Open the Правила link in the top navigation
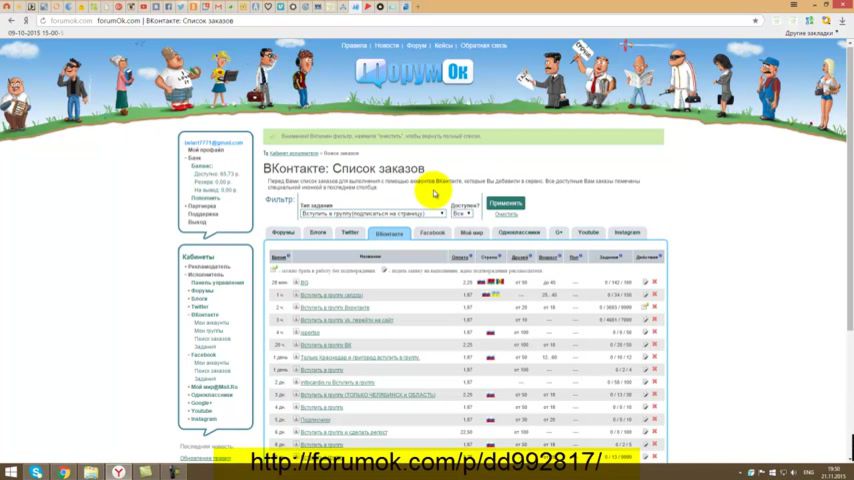This screenshot has height=480, width=854. 354,46
